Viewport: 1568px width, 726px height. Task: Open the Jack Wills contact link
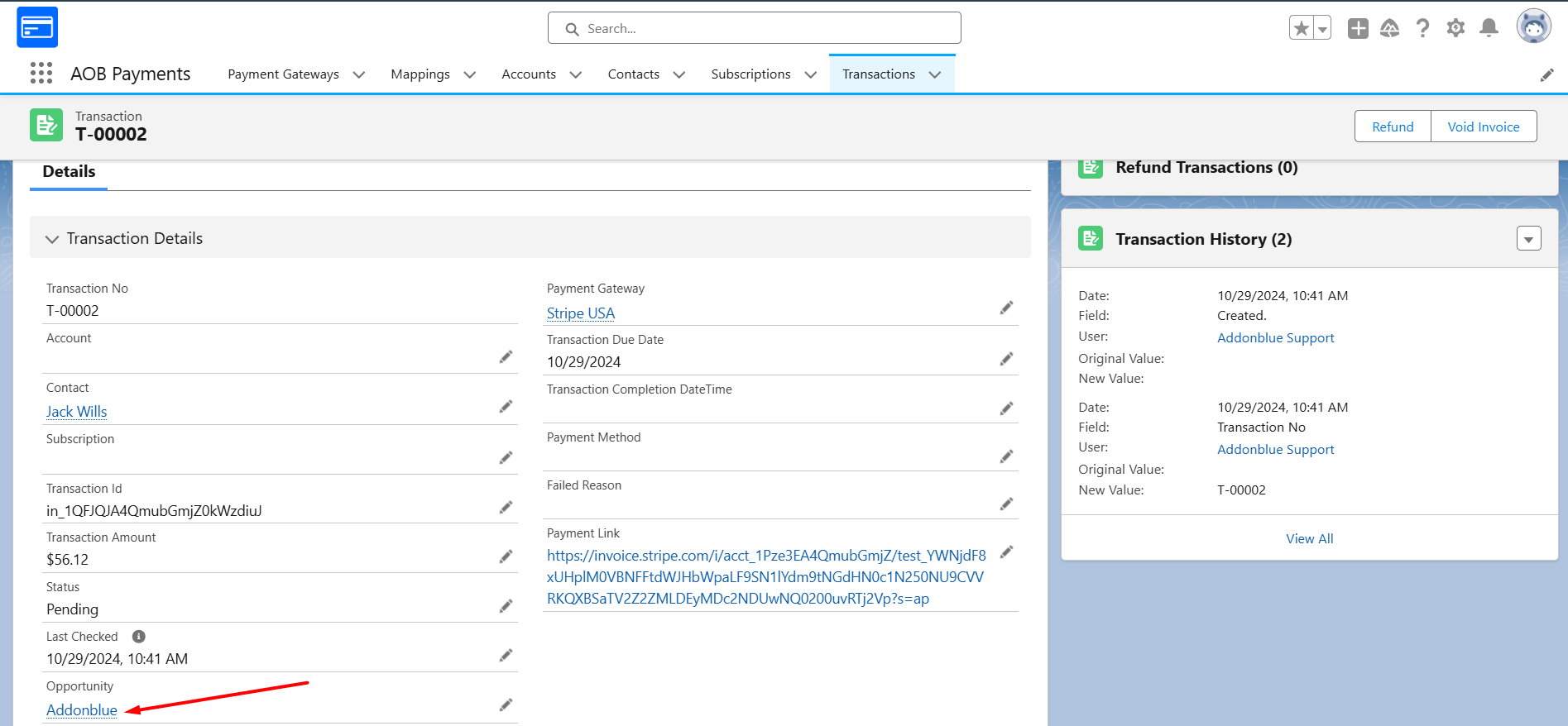77,412
